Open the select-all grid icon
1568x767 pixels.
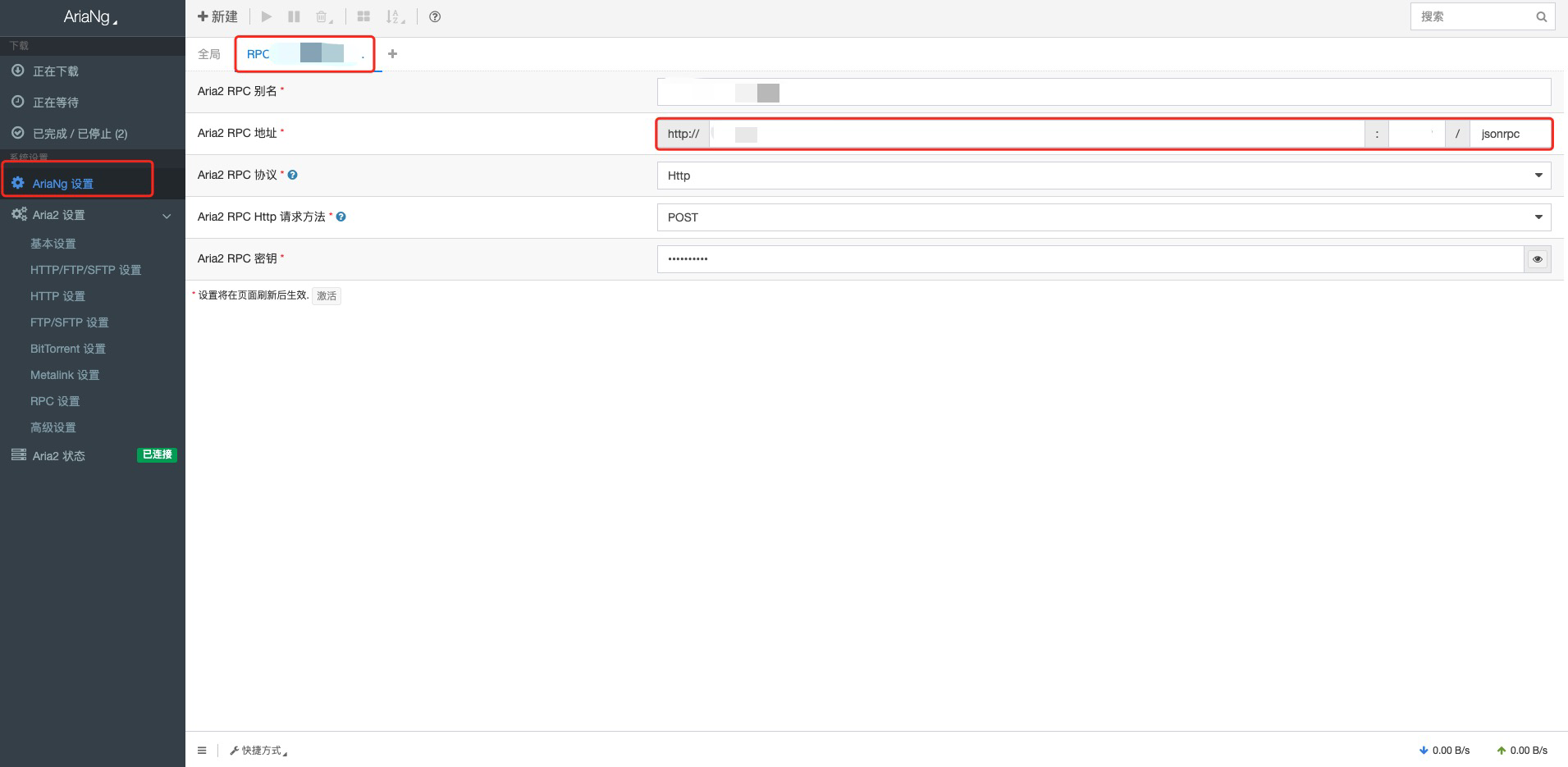(x=363, y=16)
